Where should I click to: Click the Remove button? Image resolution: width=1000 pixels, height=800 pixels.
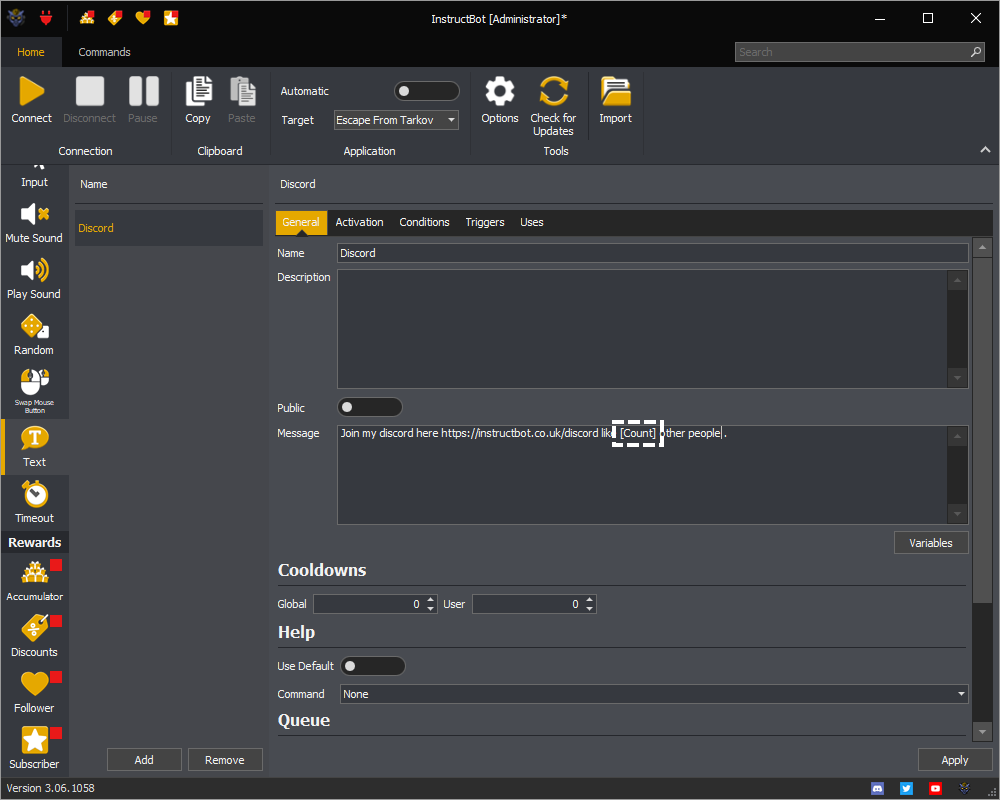224,760
